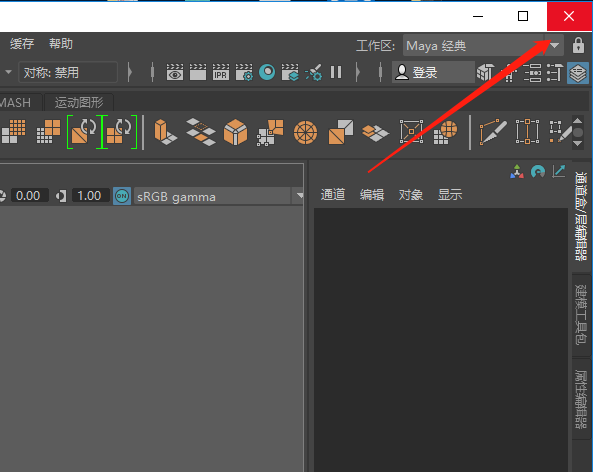Click the 登录 sign-in button
This screenshot has width=593, height=472.
pyautogui.click(x=433, y=72)
